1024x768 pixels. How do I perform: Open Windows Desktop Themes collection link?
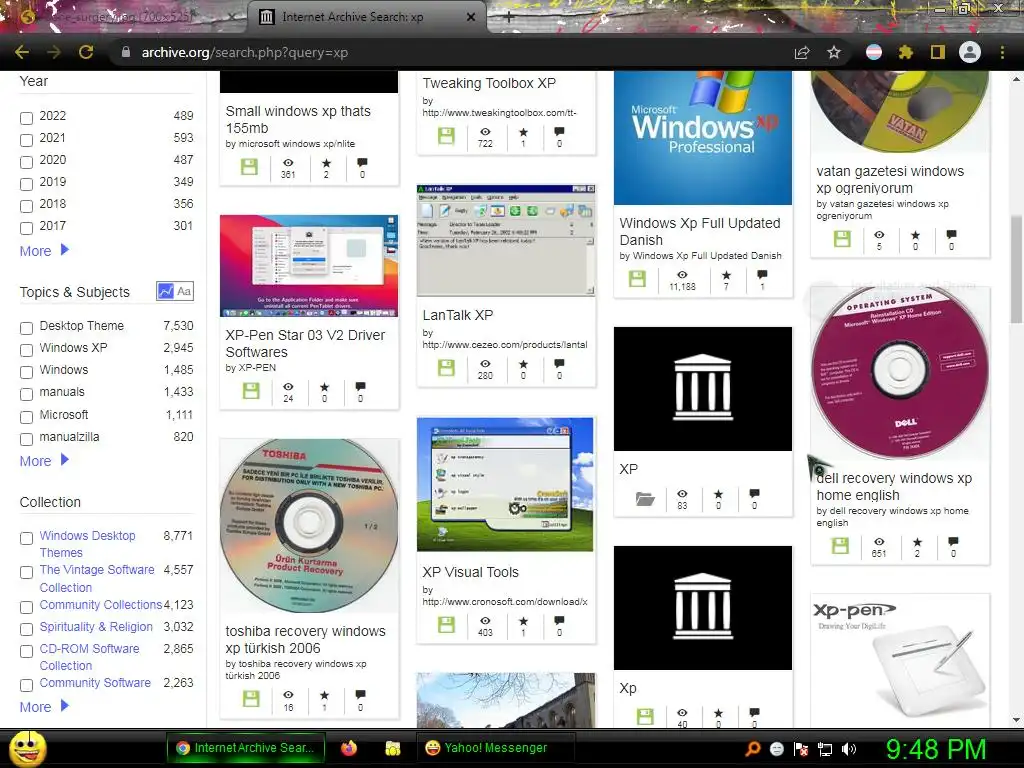[88, 544]
